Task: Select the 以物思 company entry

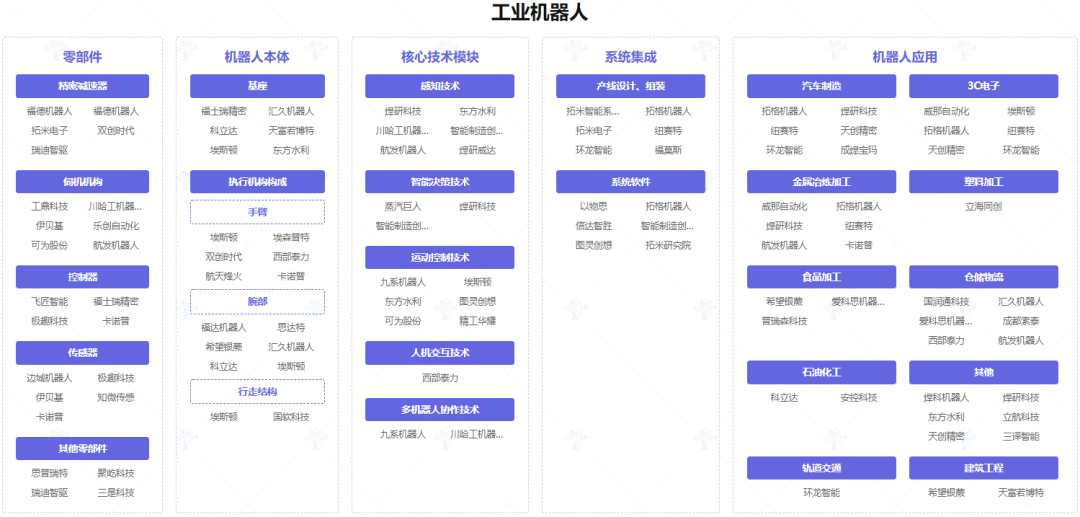Action: coord(594,207)
